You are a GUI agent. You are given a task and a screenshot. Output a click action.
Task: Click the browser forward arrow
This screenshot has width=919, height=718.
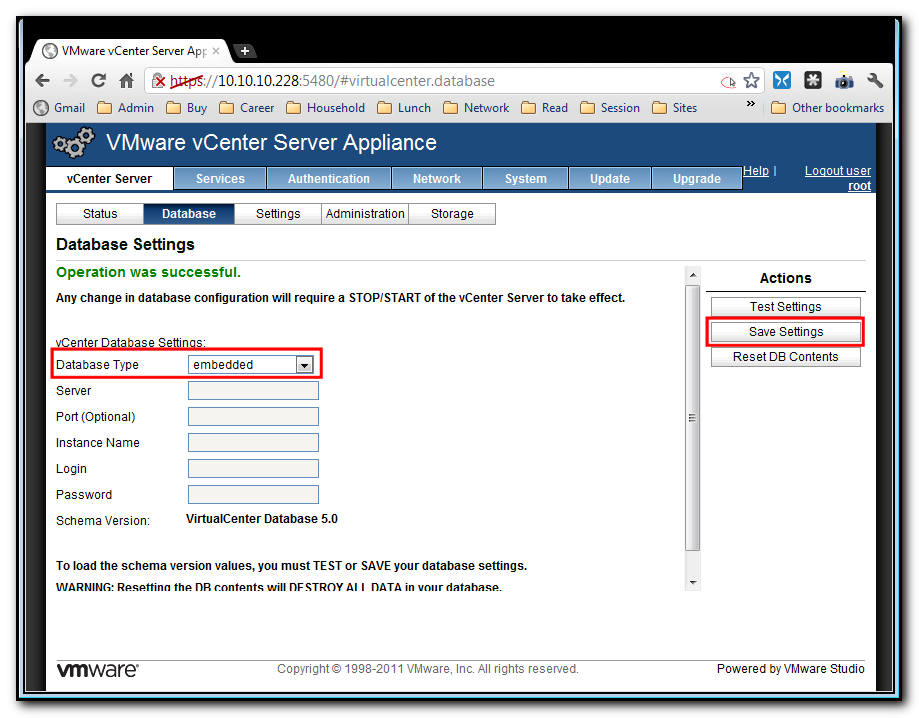pos(70,80)
